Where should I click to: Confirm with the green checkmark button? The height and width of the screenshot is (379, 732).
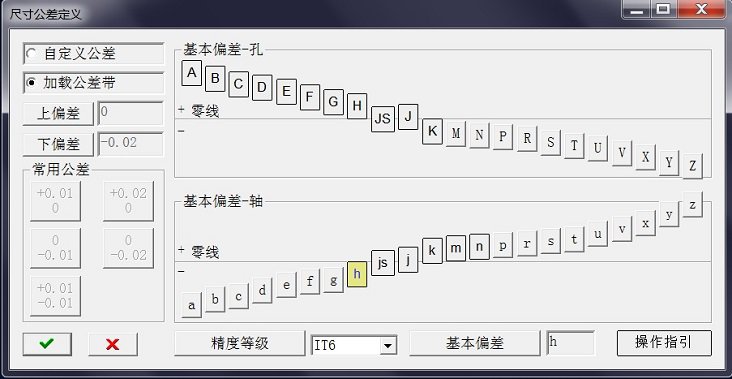pos(47,344)
